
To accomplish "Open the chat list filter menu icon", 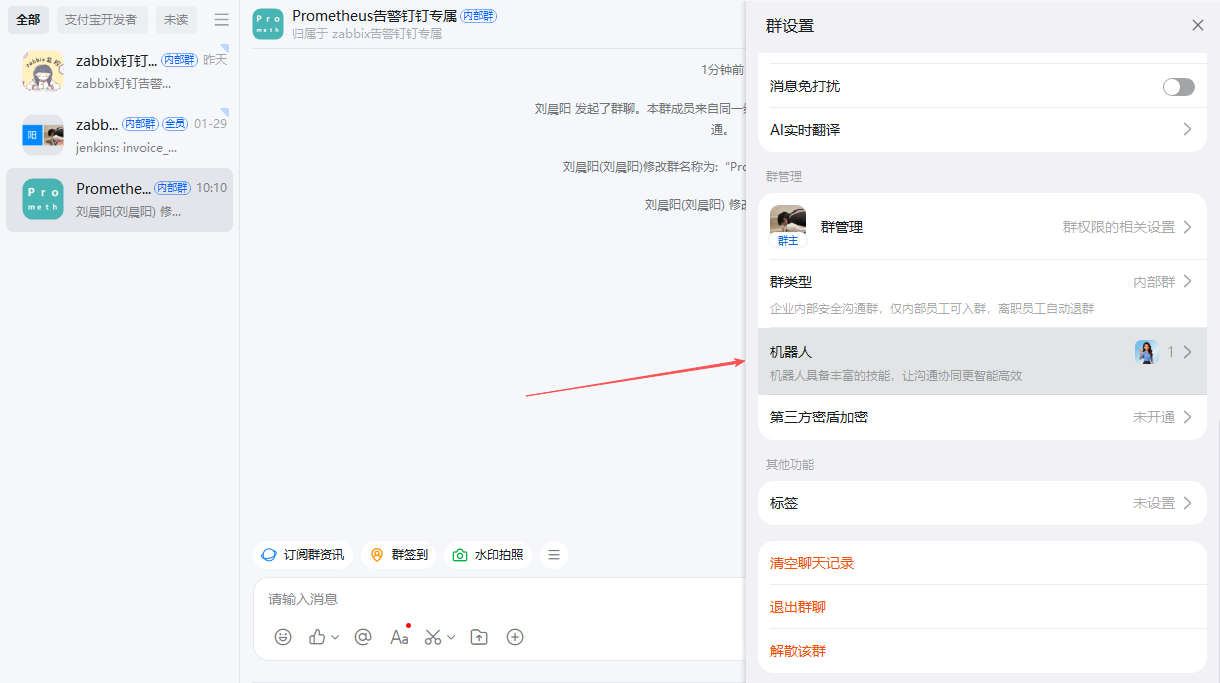I will (x=222, y=20).
